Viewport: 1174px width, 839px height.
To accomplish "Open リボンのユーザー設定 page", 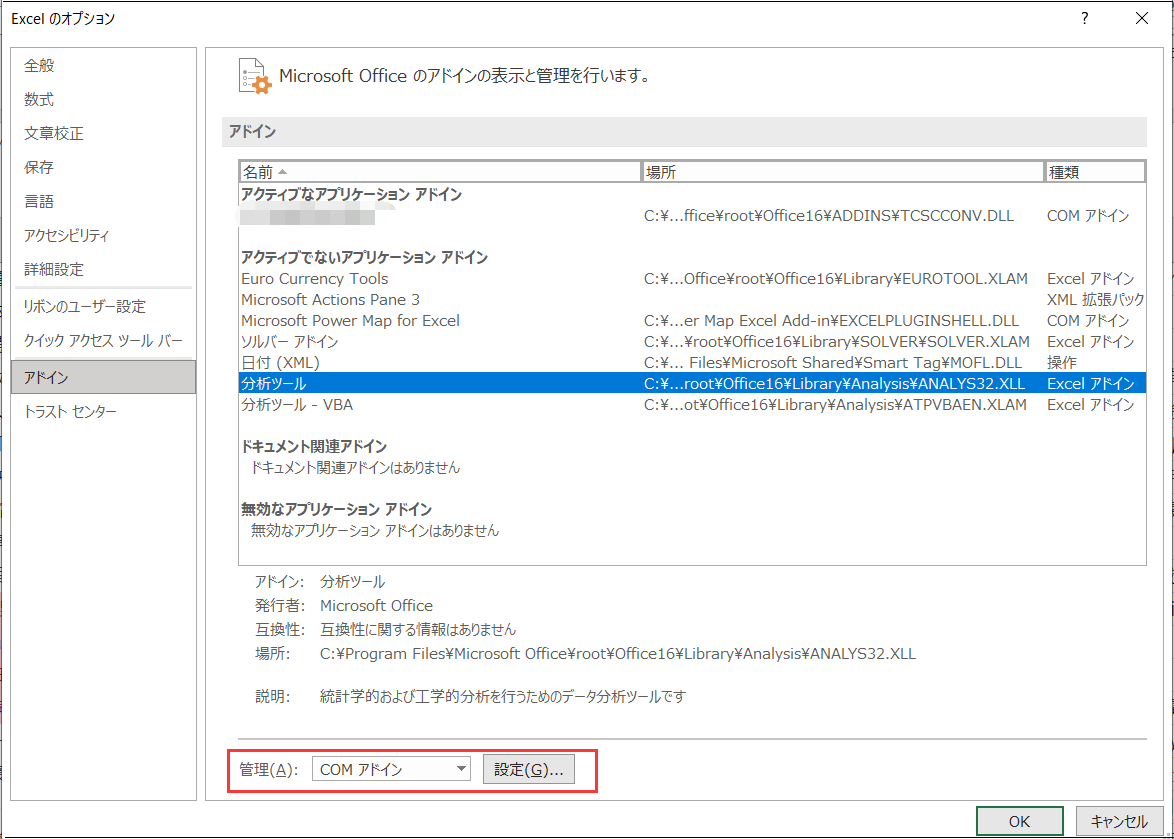I will coord(85,307).
